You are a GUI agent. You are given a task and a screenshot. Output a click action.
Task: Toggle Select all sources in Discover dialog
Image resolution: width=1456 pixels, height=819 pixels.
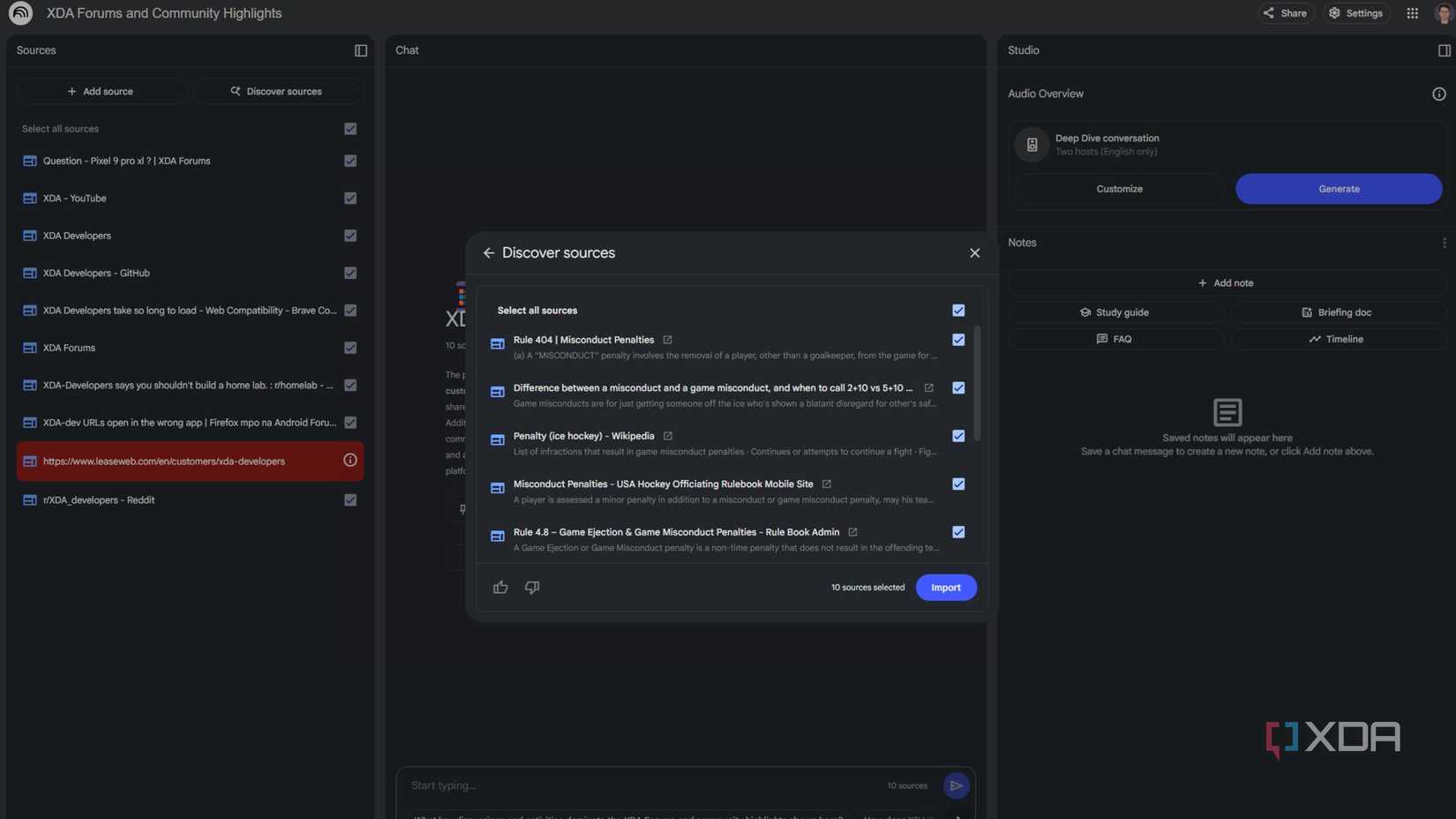click(x=958, y=311)
